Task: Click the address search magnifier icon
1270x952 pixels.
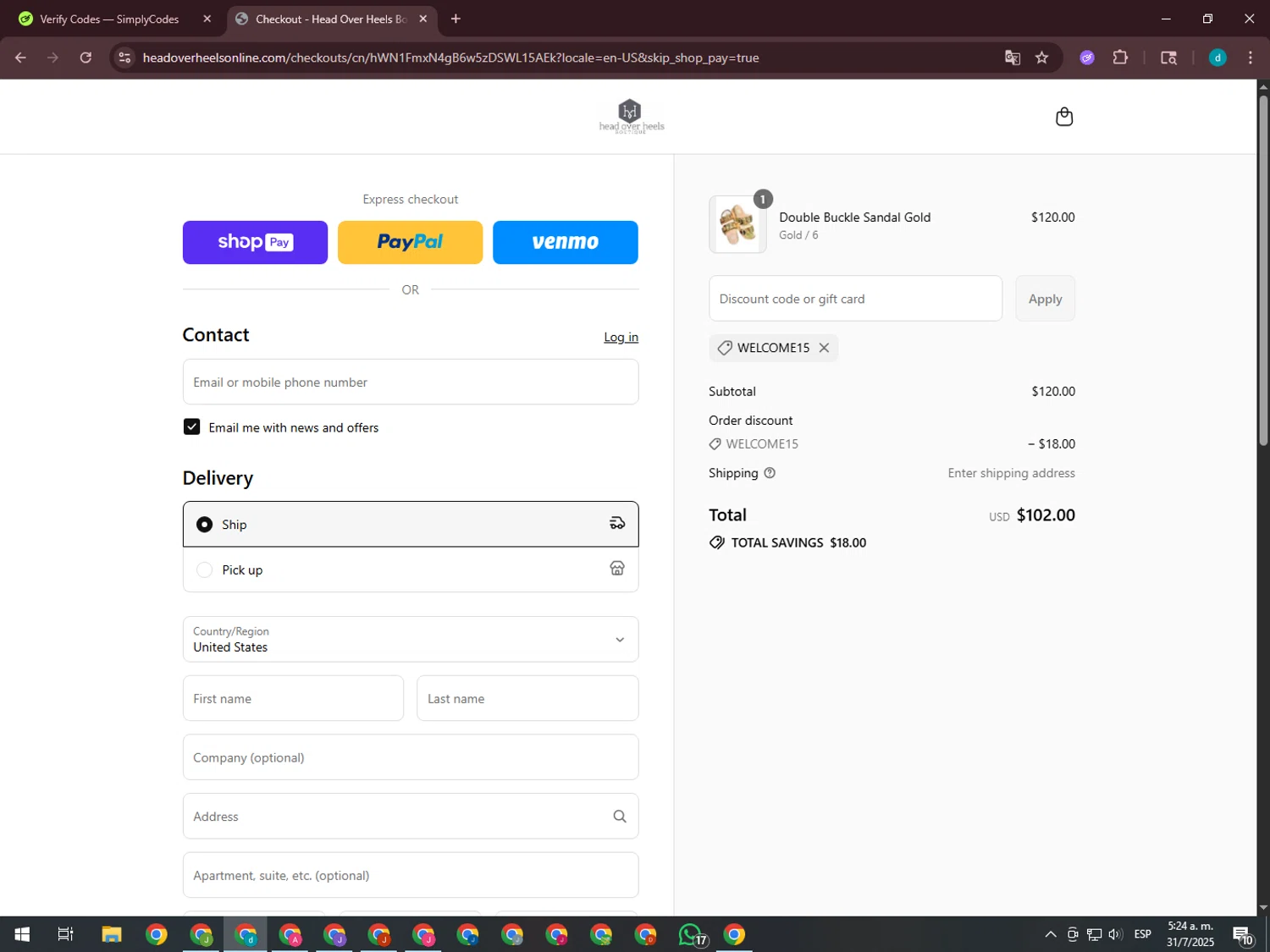Action: [620, 817]
